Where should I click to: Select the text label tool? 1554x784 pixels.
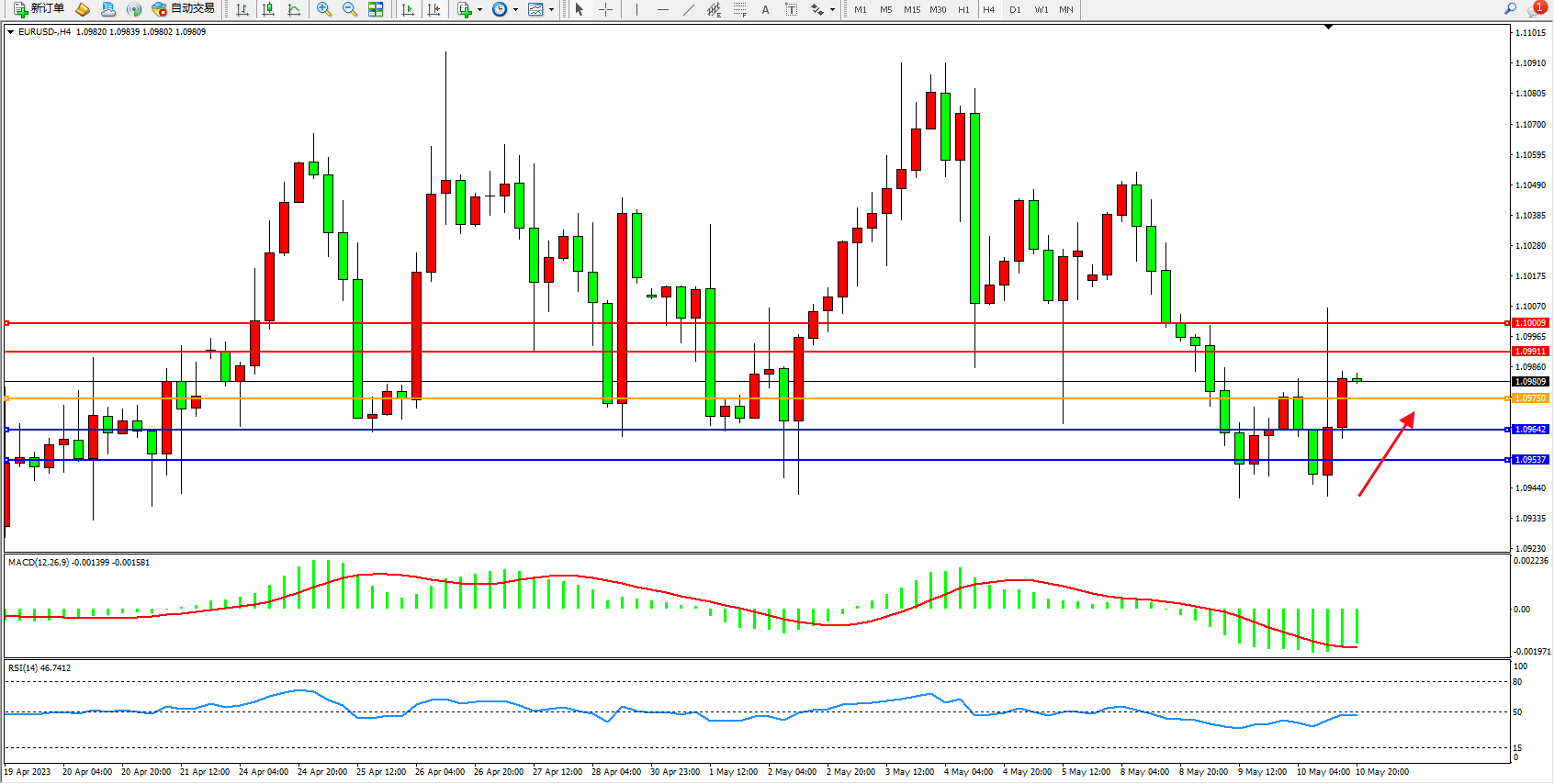(791, 9)
